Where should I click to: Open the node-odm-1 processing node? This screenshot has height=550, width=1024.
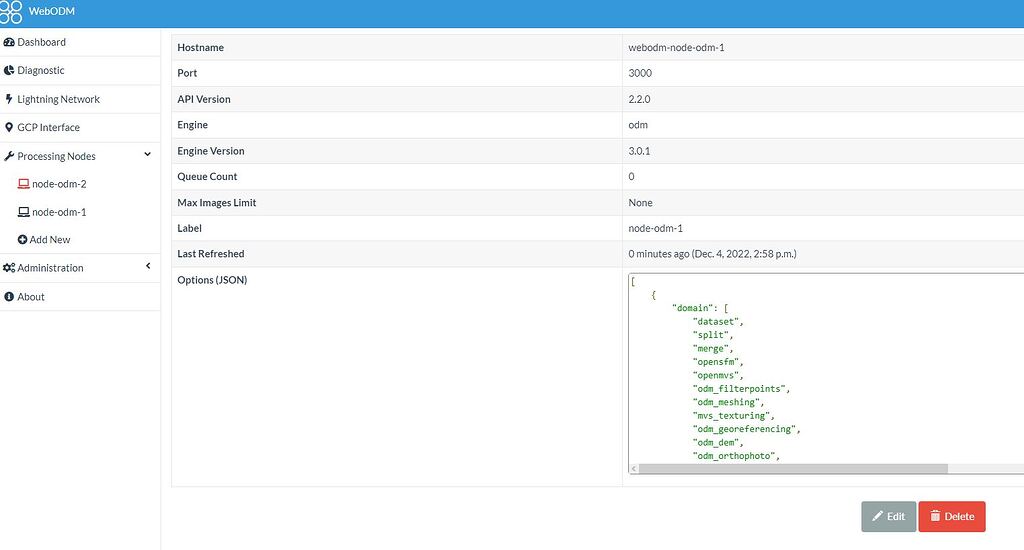(59, 212)
